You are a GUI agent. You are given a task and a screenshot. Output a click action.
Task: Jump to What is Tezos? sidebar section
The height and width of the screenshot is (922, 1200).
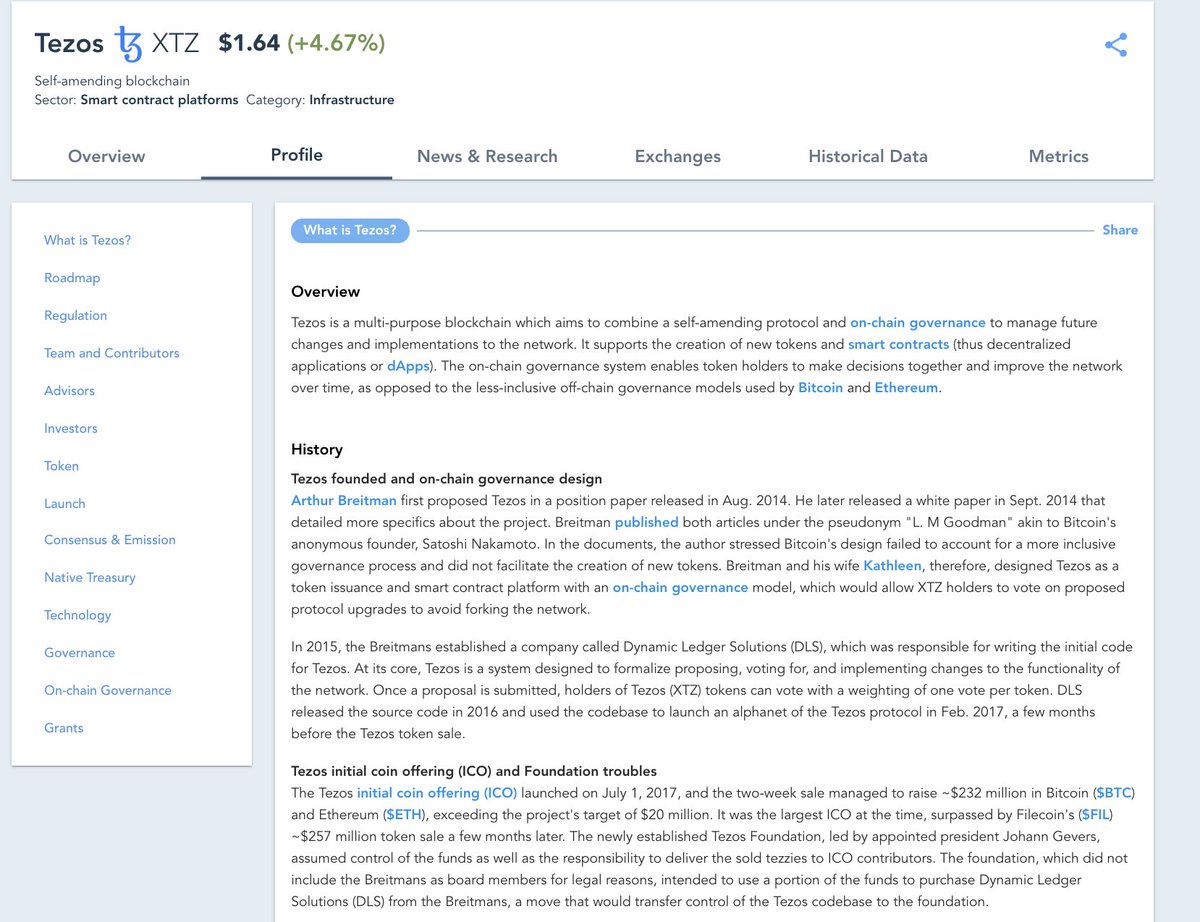point(87,240)
